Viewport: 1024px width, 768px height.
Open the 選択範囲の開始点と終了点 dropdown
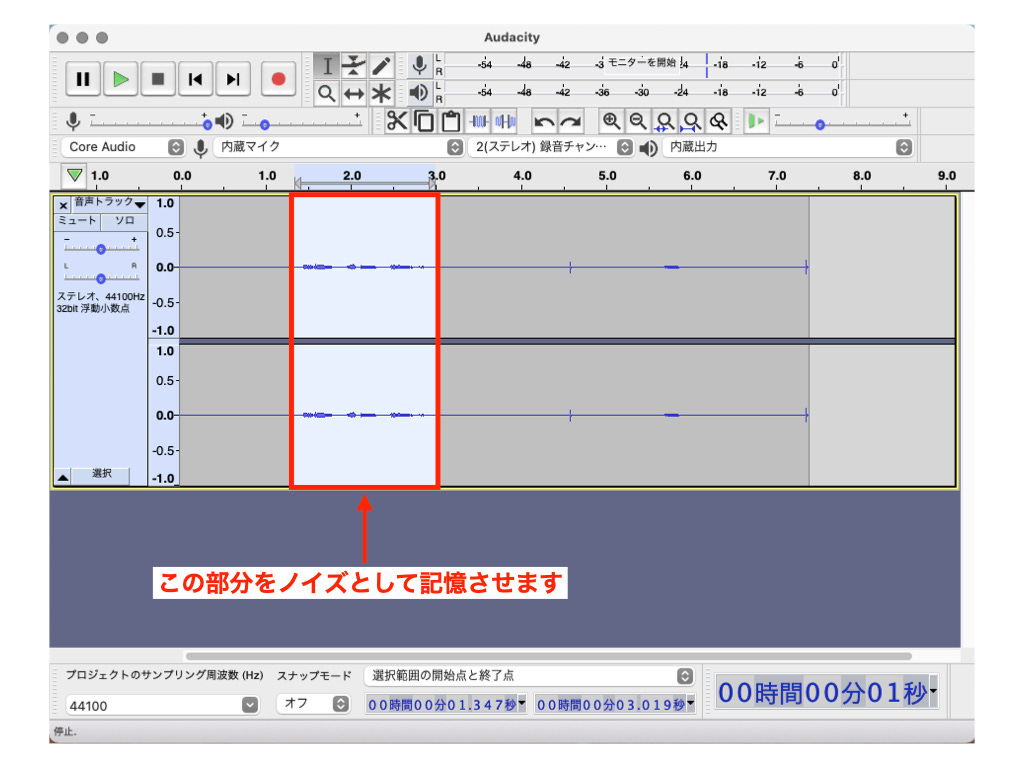tap(529, 676)
